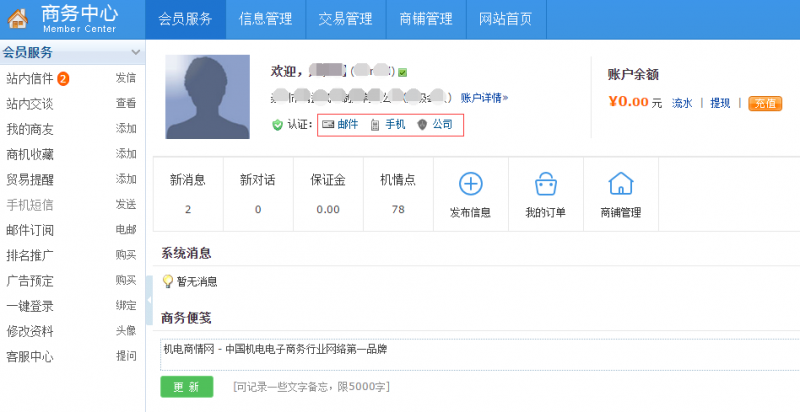Viewport: 800px width, 412px height.
Task: Click 发信 next to 站内信件
Action: click(126, 78)
